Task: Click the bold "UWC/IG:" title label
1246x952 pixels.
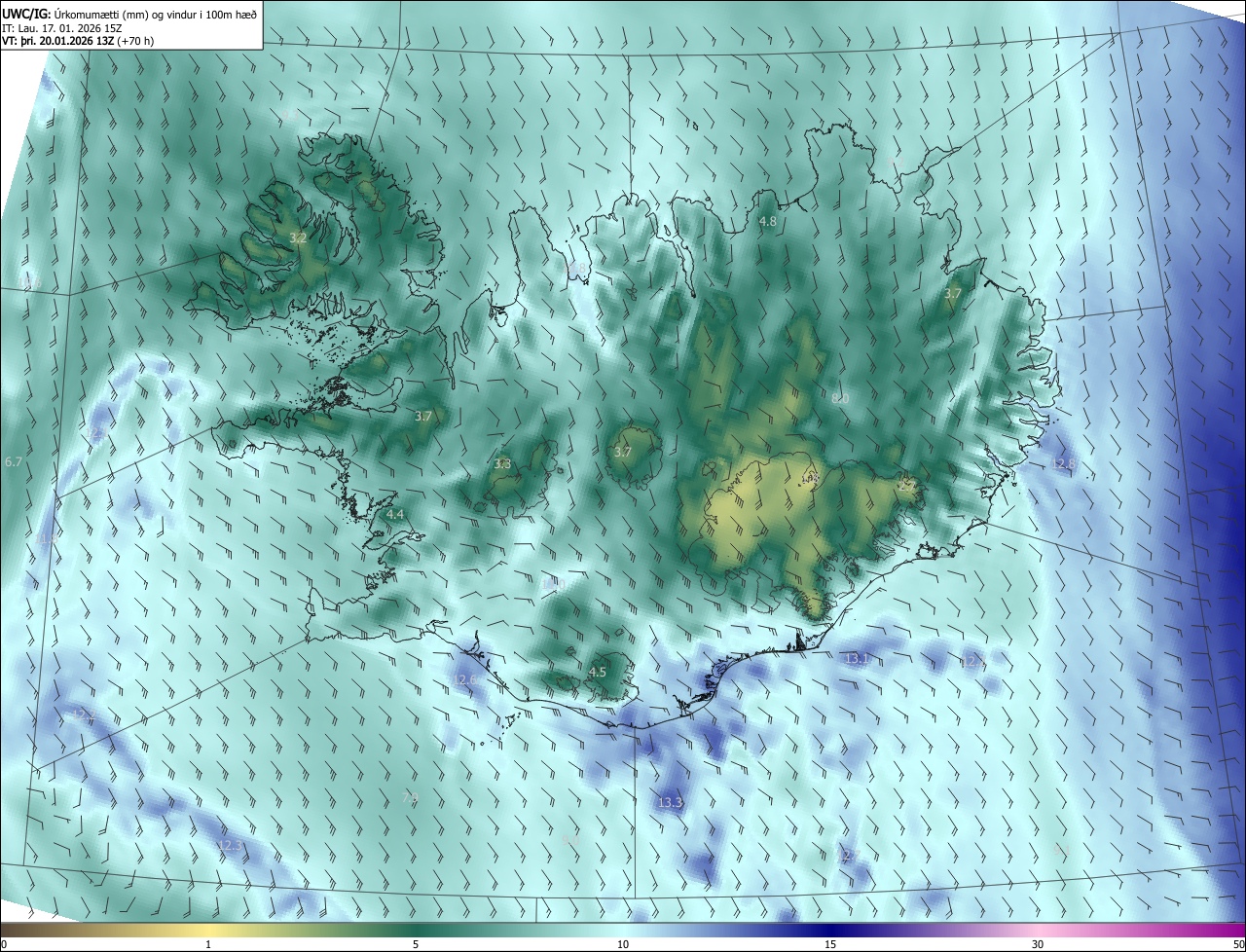Action: tap(26, 13)
